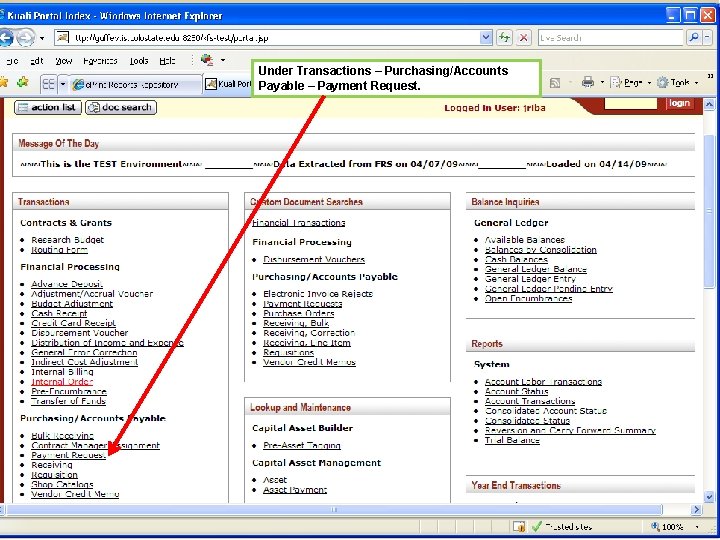The image size is (720, 540).
Task: Click the Stop loading red X icon
Action: tap(523, 38)
